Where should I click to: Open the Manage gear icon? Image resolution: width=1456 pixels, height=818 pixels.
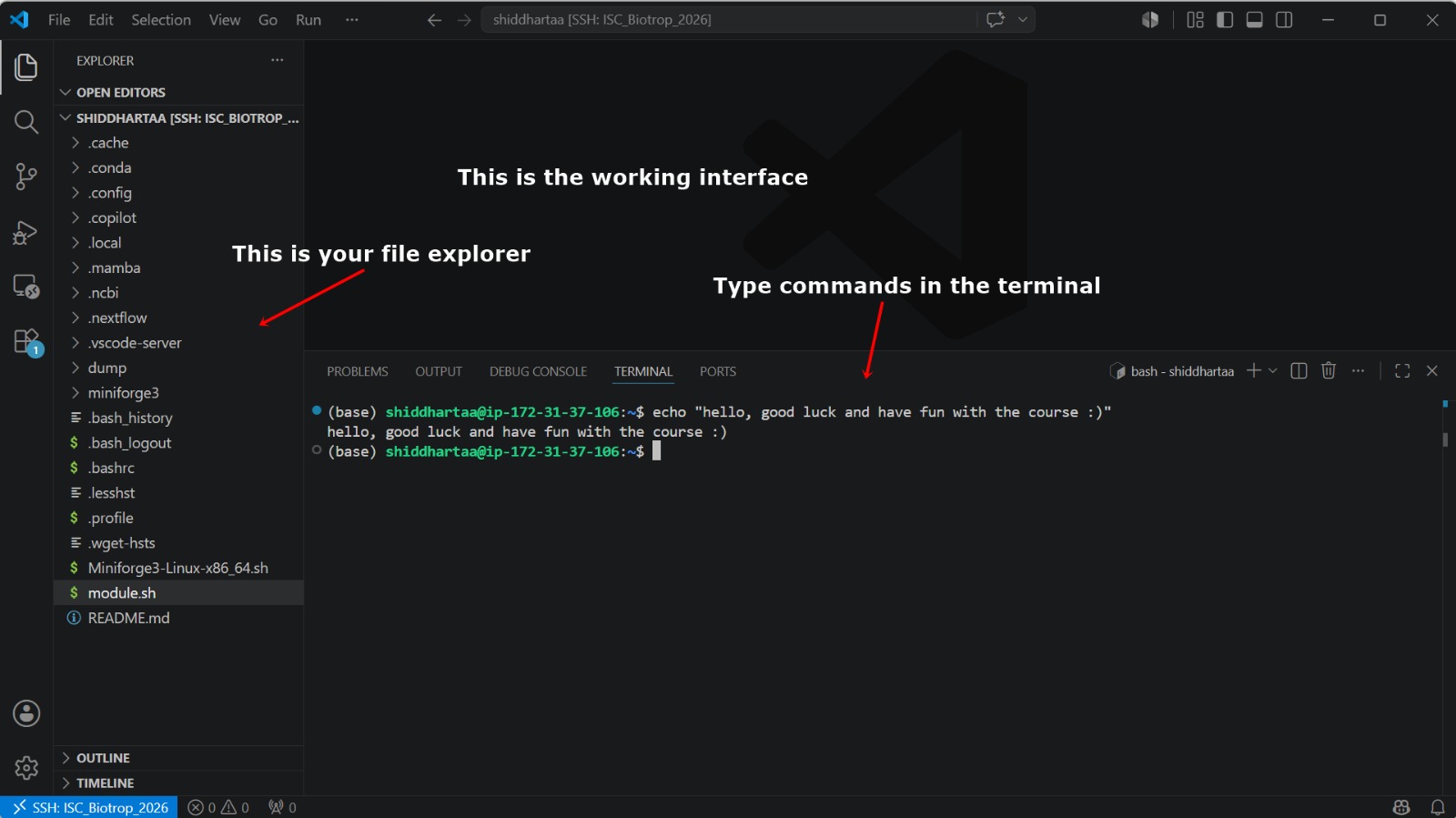[x=26, y=768]
